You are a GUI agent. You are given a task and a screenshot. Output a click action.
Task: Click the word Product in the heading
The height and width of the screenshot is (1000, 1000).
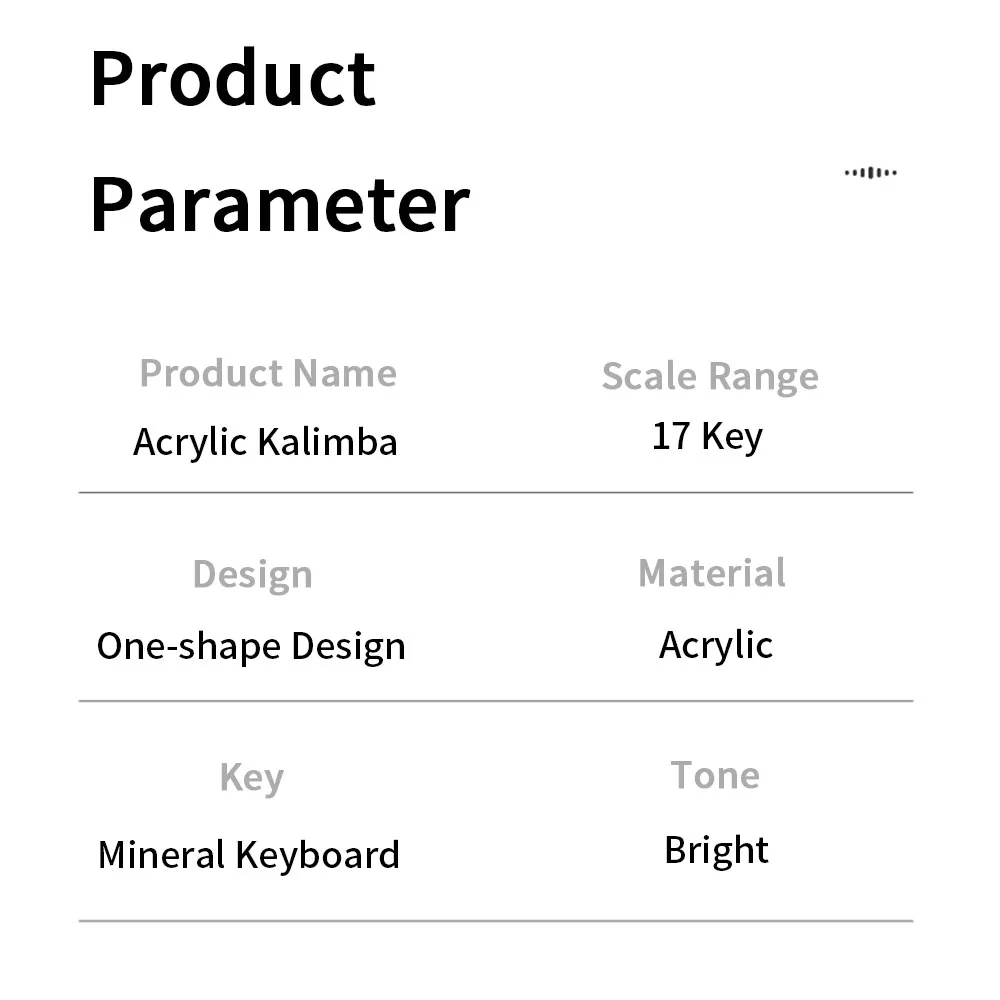233,78
